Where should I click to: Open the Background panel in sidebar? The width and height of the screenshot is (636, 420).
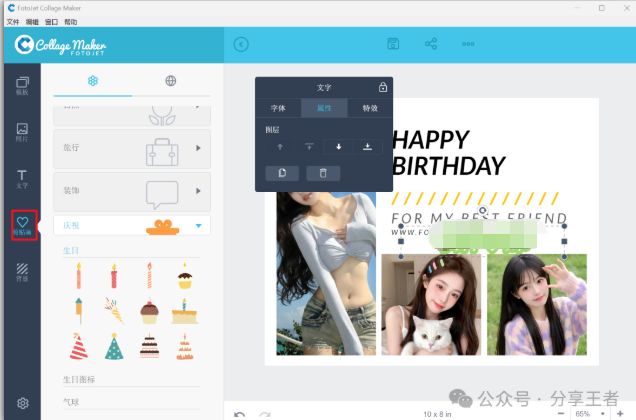point(22,271)
